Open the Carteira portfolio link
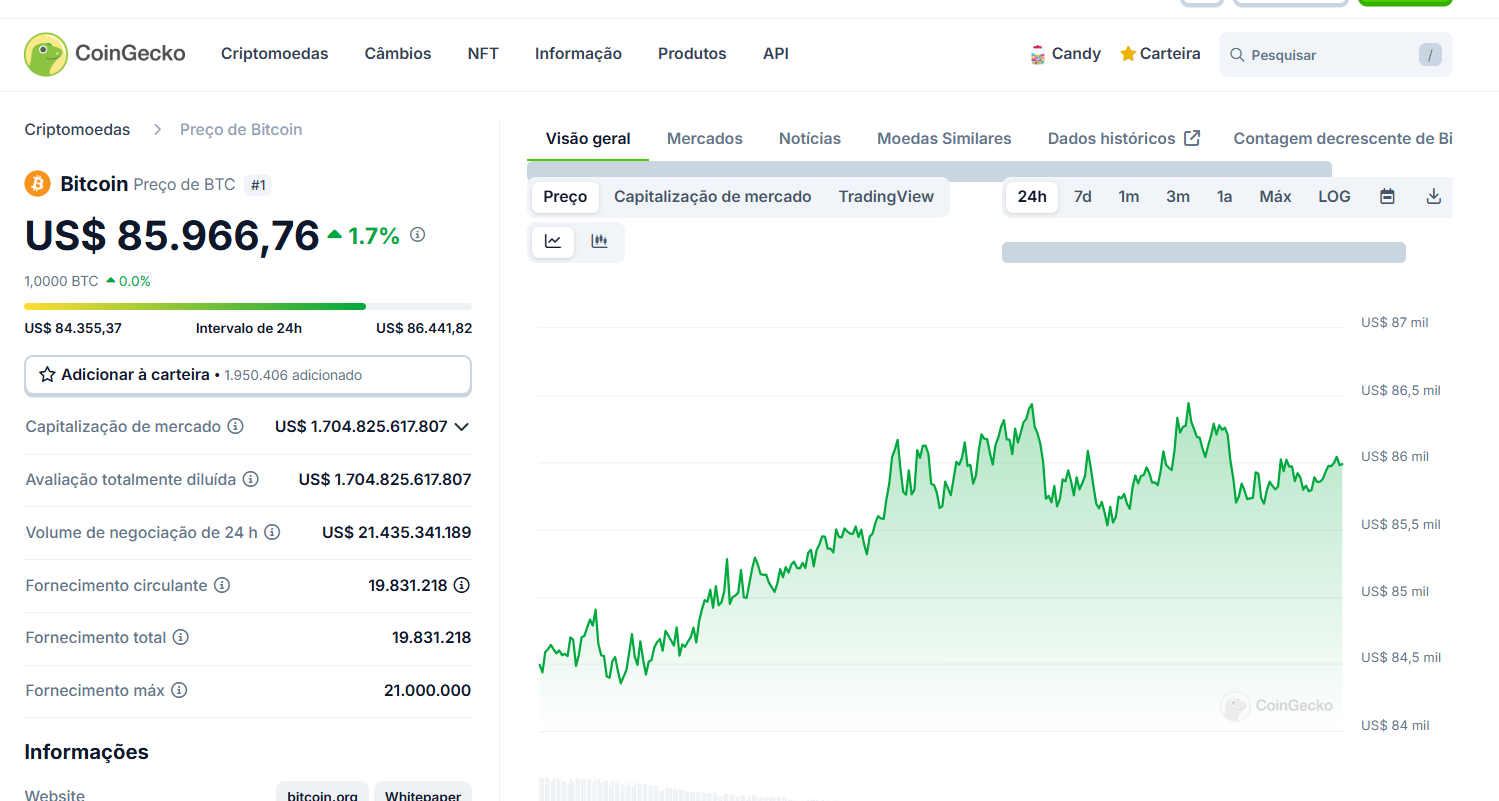Screen dimensions: 1499x801 [x=1160, y=54]
